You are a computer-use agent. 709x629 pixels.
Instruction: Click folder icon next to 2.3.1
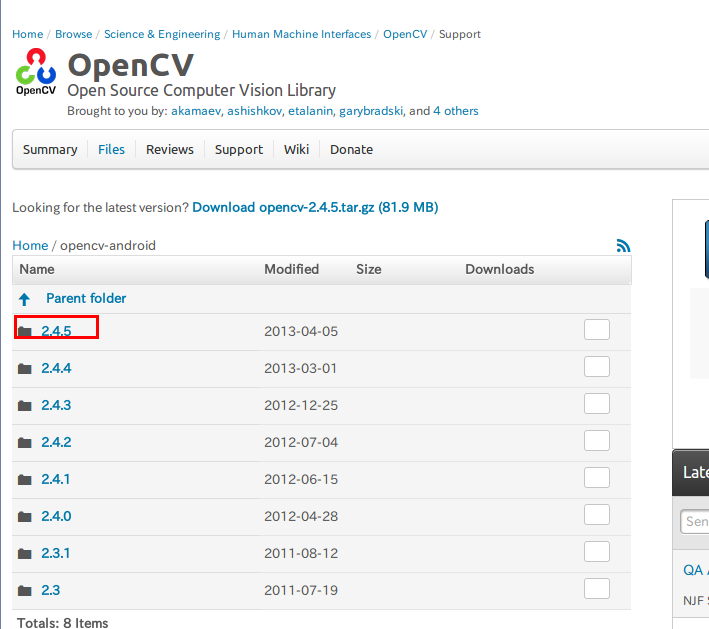point(24,554)
